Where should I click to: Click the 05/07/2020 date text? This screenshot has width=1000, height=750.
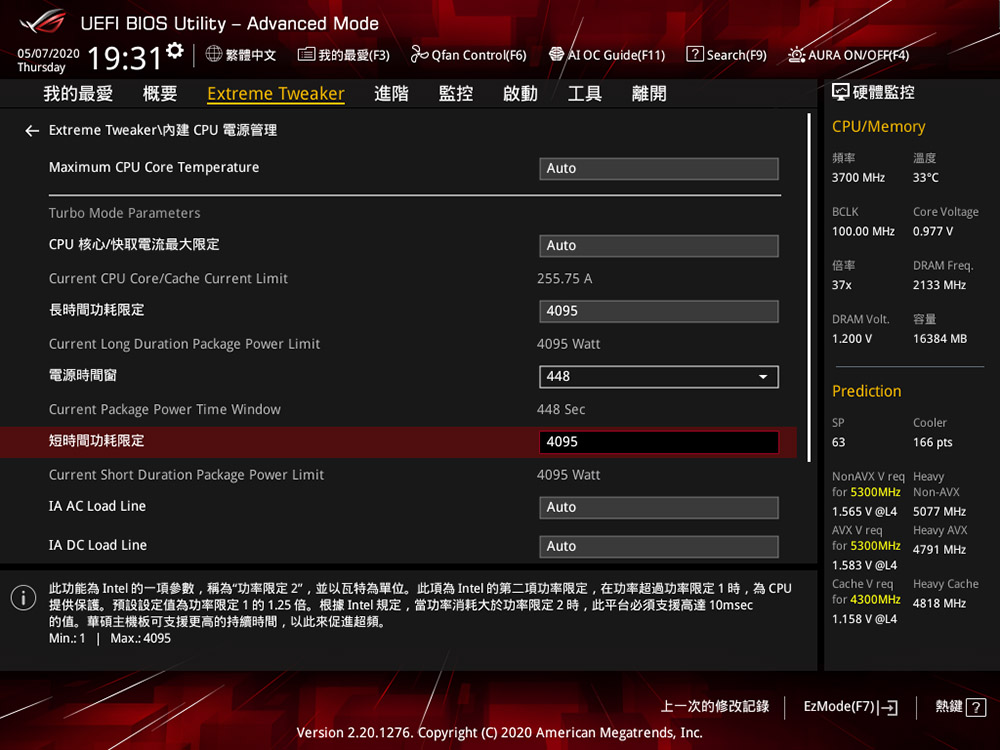tap(48, 54)
